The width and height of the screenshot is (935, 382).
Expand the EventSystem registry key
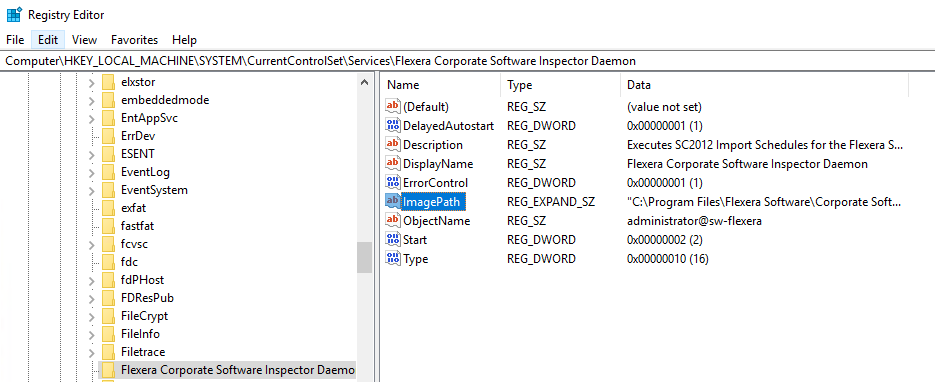[91, 191]
